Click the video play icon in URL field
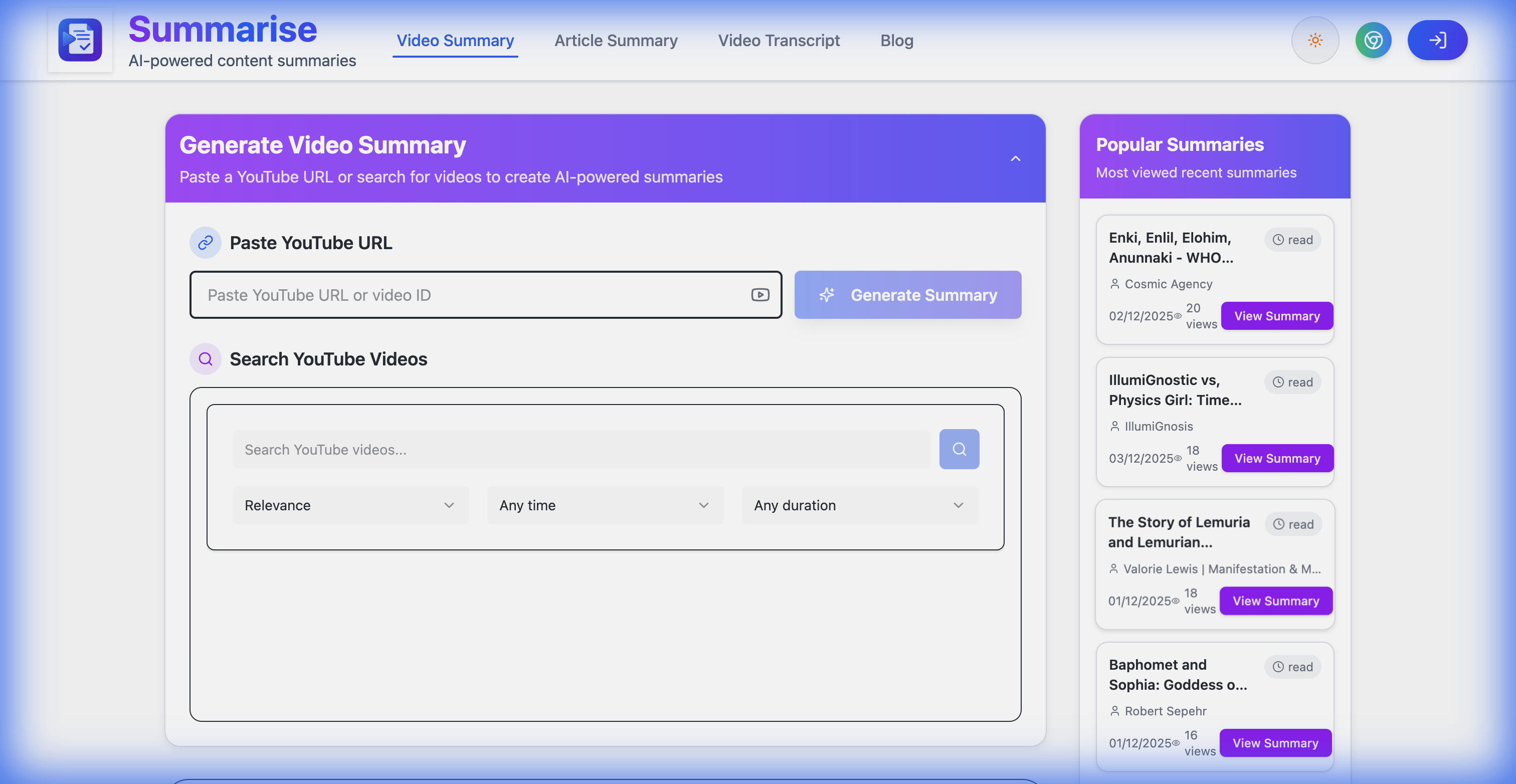The width and height of the screenshot is (1516, 784). coord(760,295)
